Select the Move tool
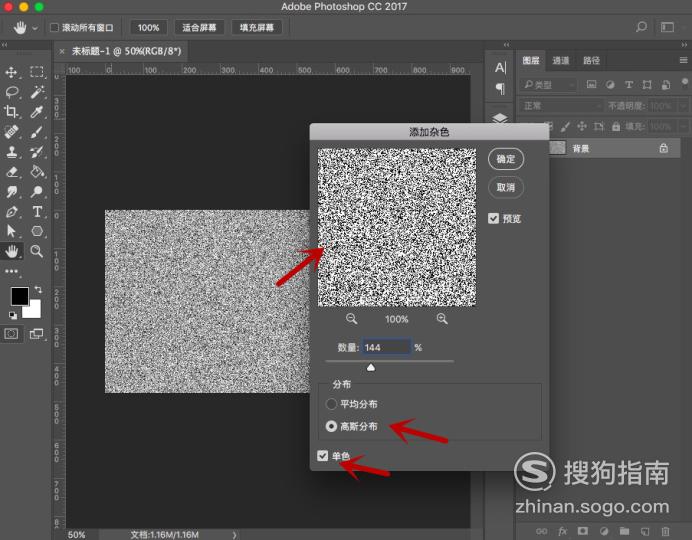692x540 pixels. pyautogui.click(x=11, y=72)
